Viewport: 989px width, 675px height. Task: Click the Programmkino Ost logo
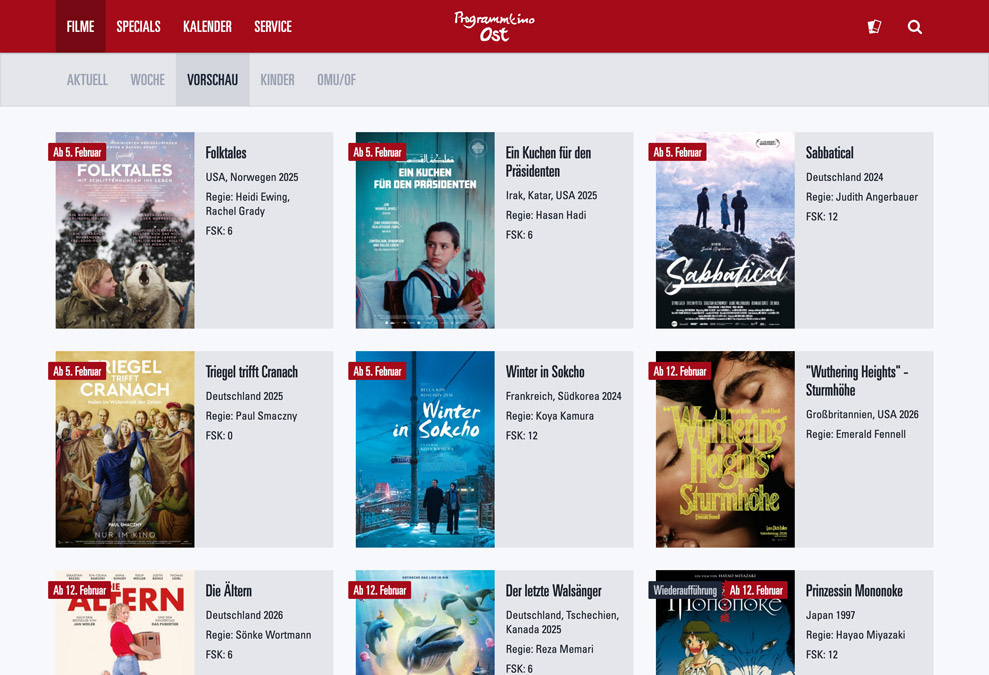point(494,26)
